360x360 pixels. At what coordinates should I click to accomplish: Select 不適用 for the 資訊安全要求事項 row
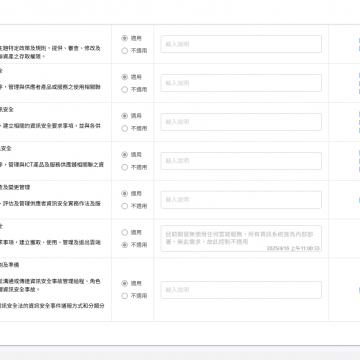(x=125, y=129)
